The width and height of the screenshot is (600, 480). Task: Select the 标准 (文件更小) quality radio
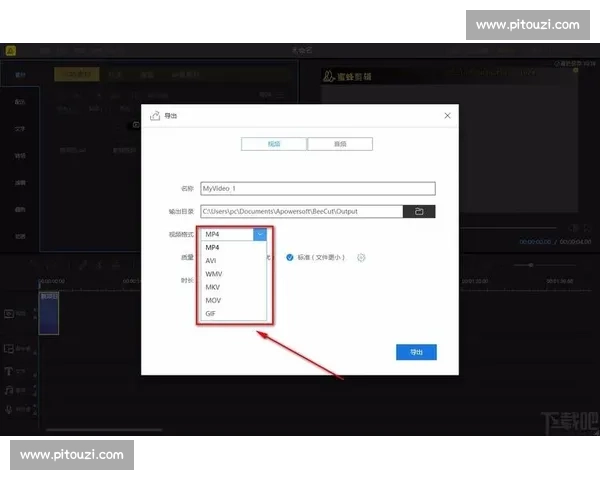click(290, 257)
